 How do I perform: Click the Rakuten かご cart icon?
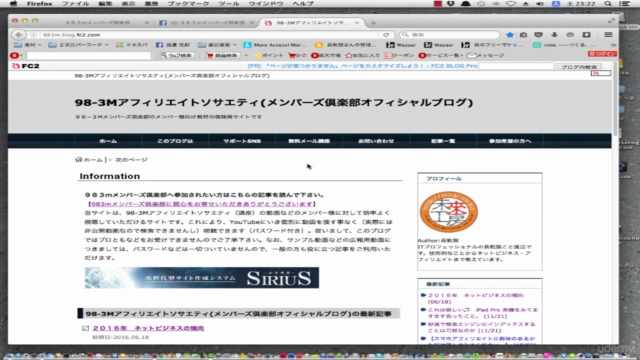click(x=297, y=55)
